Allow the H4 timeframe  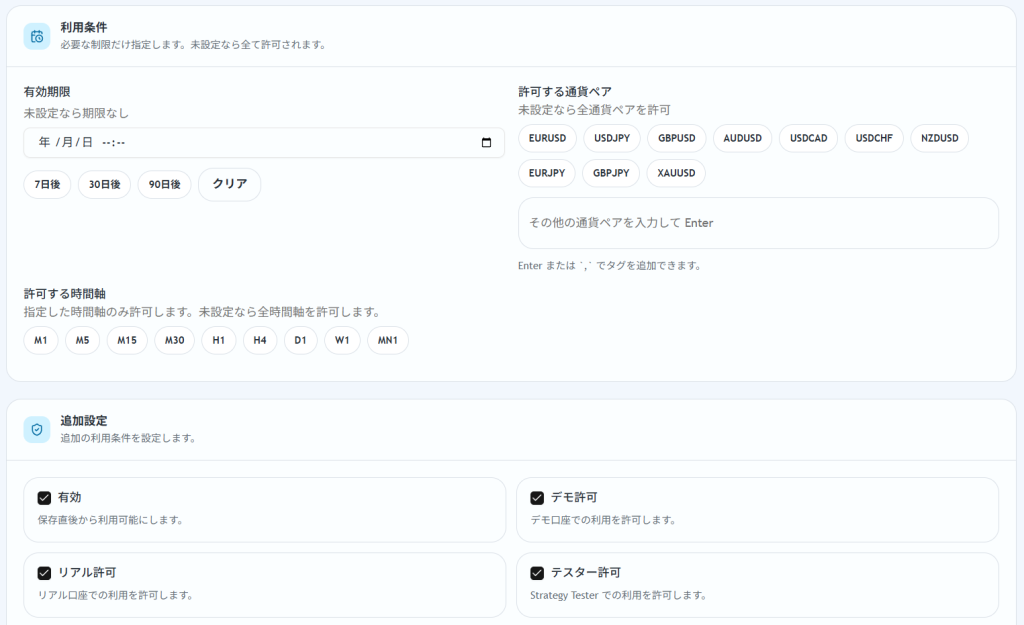[x=260, y=341]
